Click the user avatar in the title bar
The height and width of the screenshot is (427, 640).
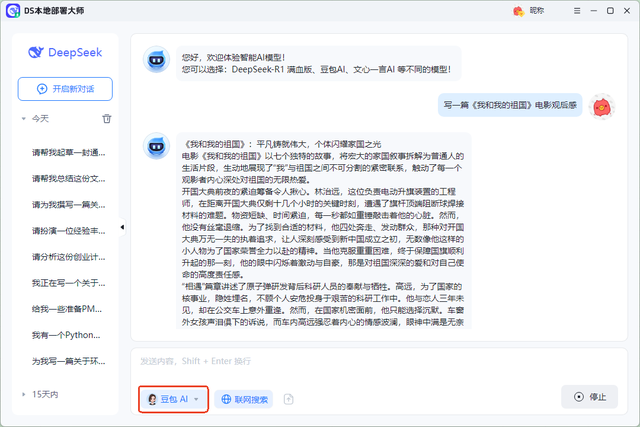519,11
